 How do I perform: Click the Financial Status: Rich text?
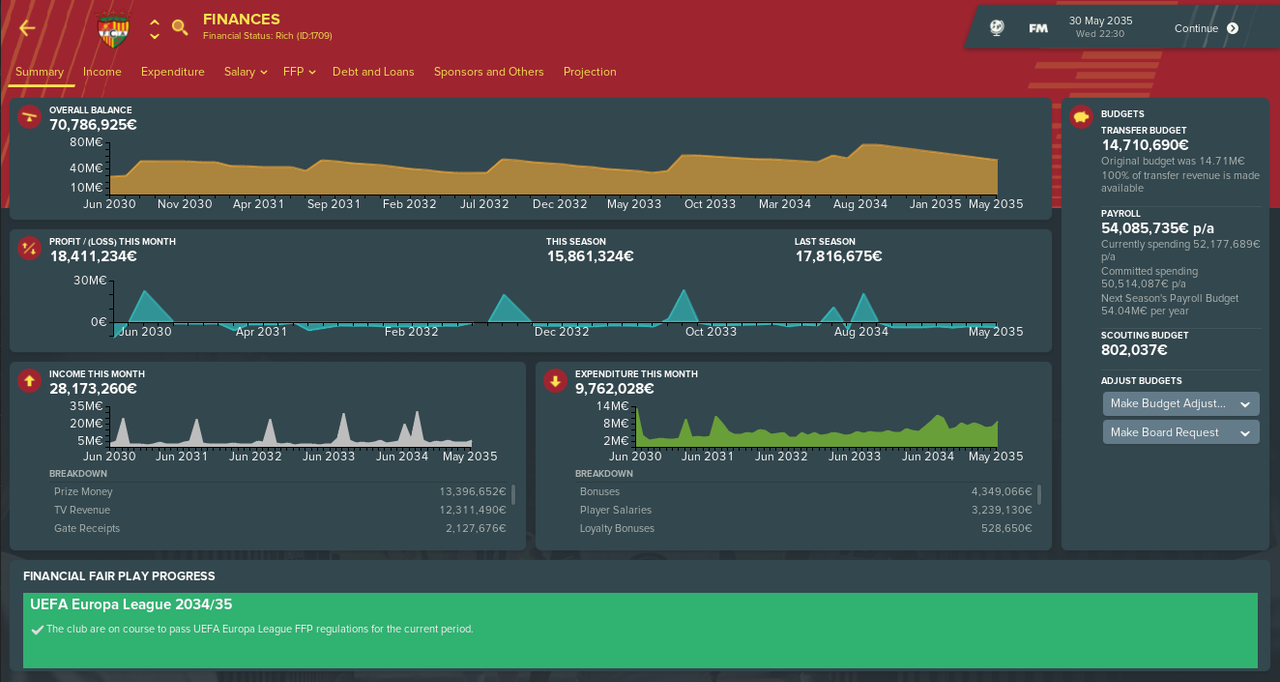268,36
